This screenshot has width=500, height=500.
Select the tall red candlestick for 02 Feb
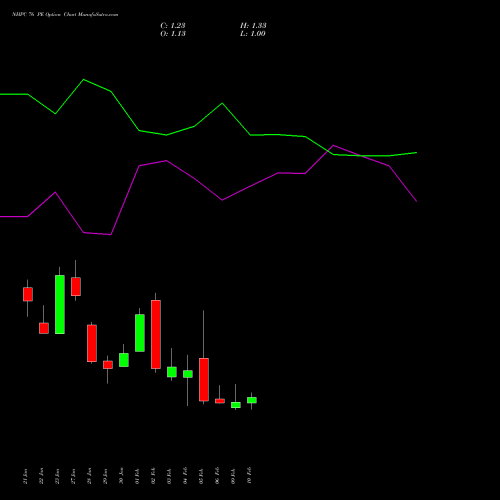tap(156, 334)
